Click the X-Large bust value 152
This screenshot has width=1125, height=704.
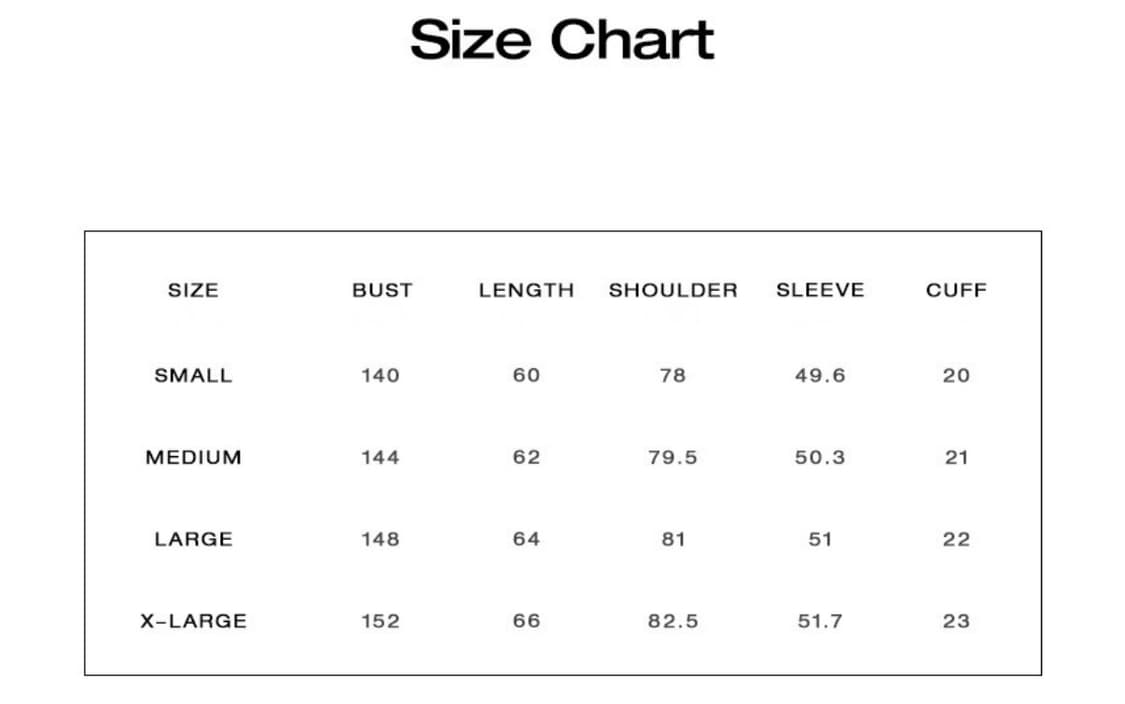point(380,621)
